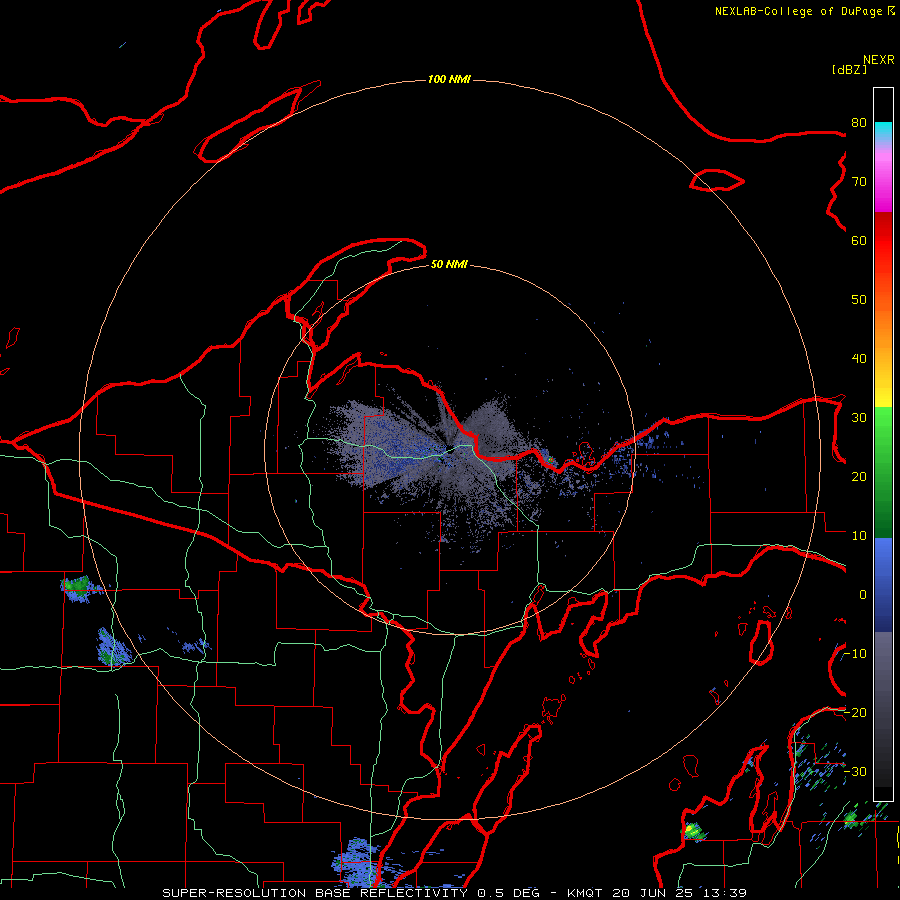The height and width of the screenshot is (900, 900).
Task: Click the SUPER-RESOLUTION BASE REFLECTIVITY caption text
Action: tap(315, 893)
